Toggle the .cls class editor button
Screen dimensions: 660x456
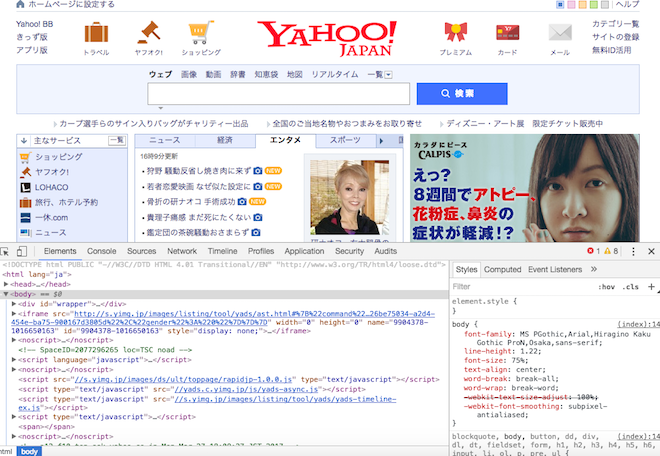pyautogui.click(x=631, y=287)
